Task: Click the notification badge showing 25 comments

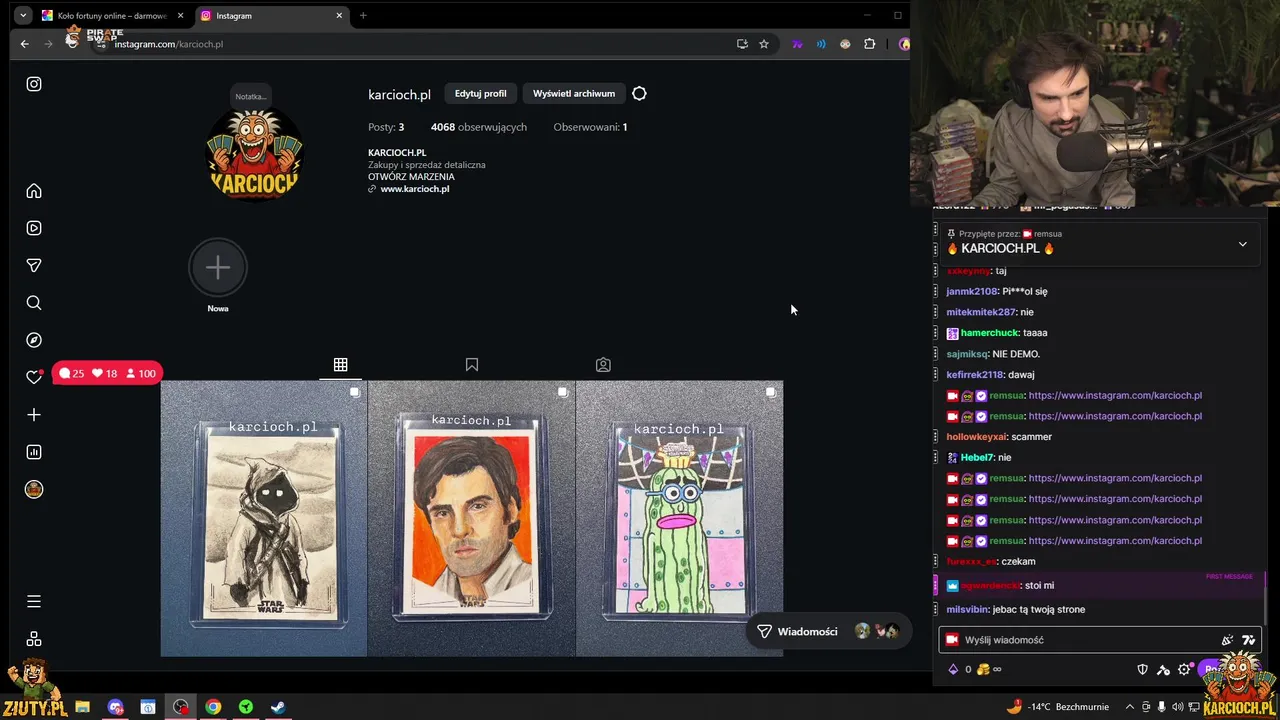Action: [73, 374]
